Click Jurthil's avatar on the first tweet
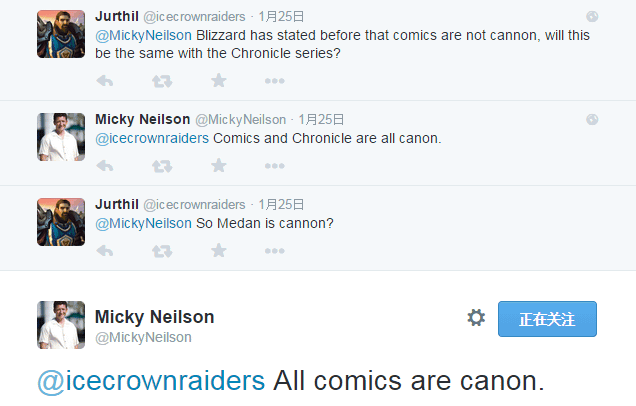 pos(61,34)
